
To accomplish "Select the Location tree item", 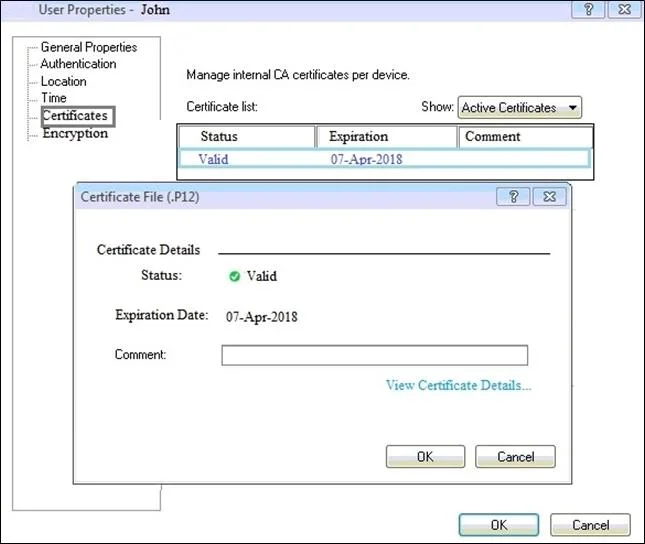I will pyautogui.click(x=64, y=81).
